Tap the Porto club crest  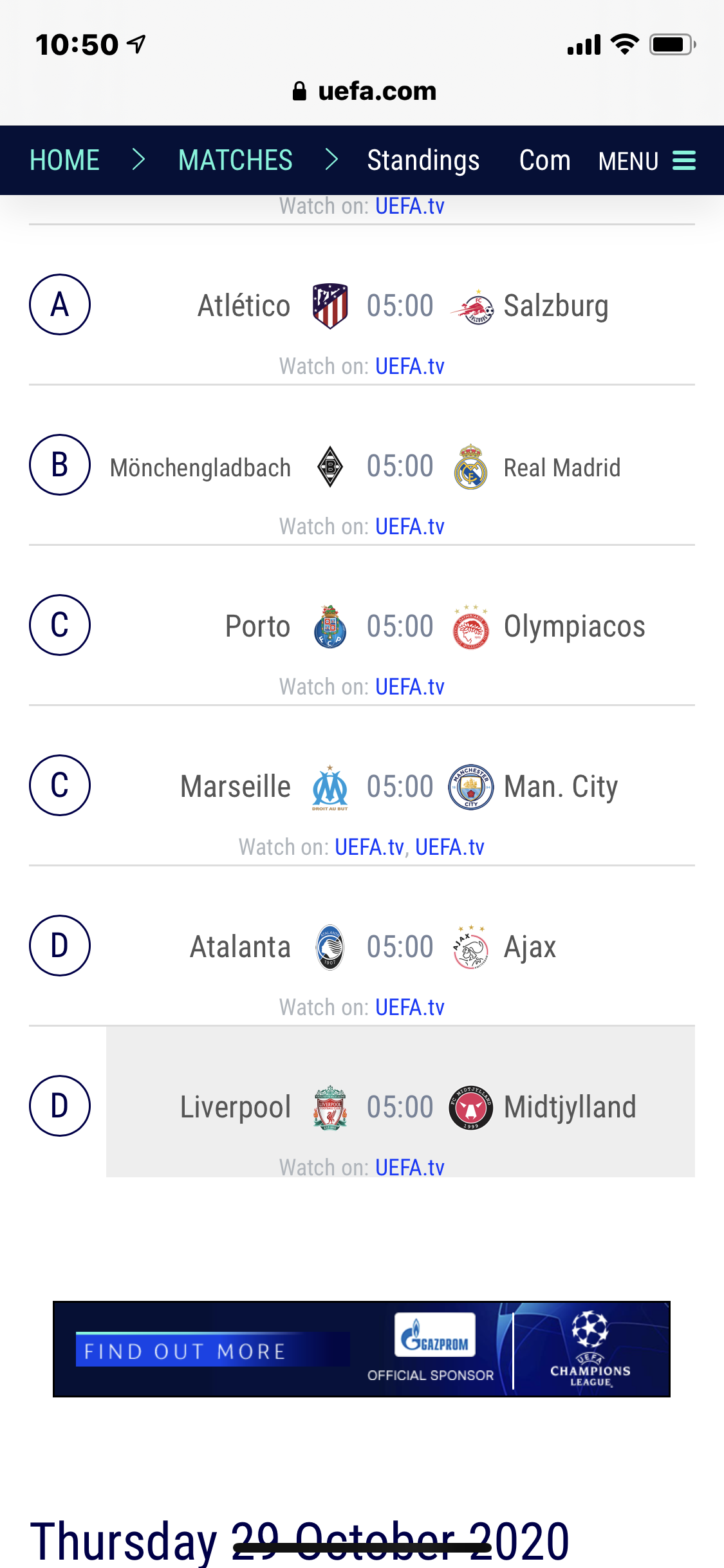tap(330, 626)
